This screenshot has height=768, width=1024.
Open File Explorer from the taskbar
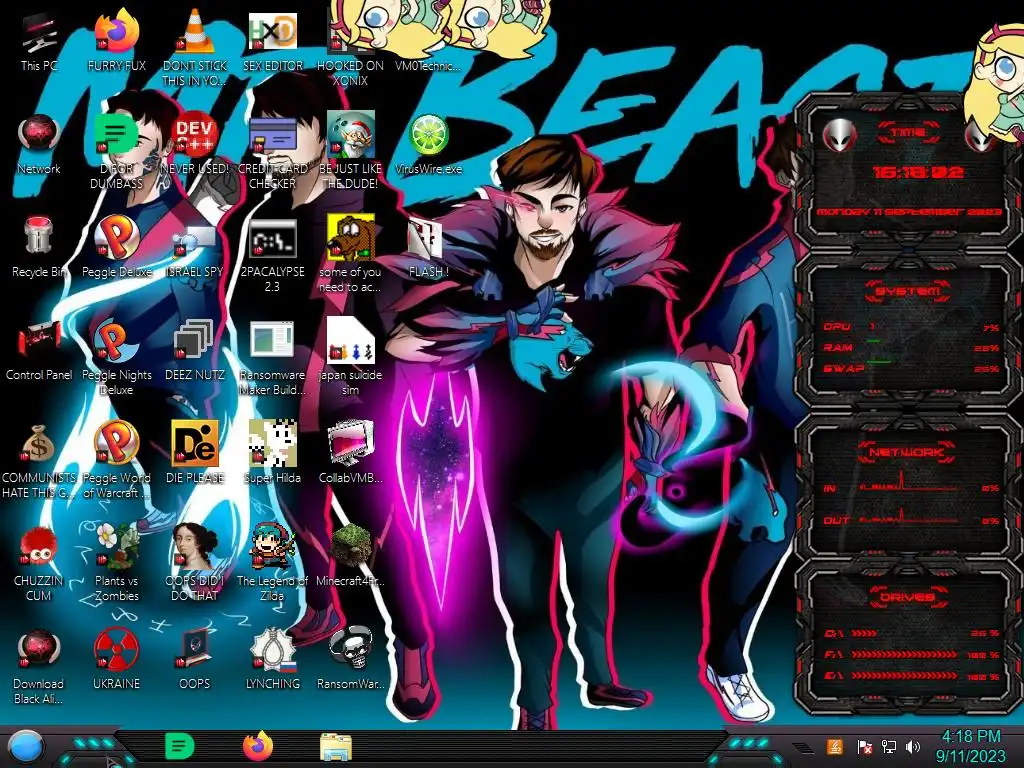coord(336,747)
